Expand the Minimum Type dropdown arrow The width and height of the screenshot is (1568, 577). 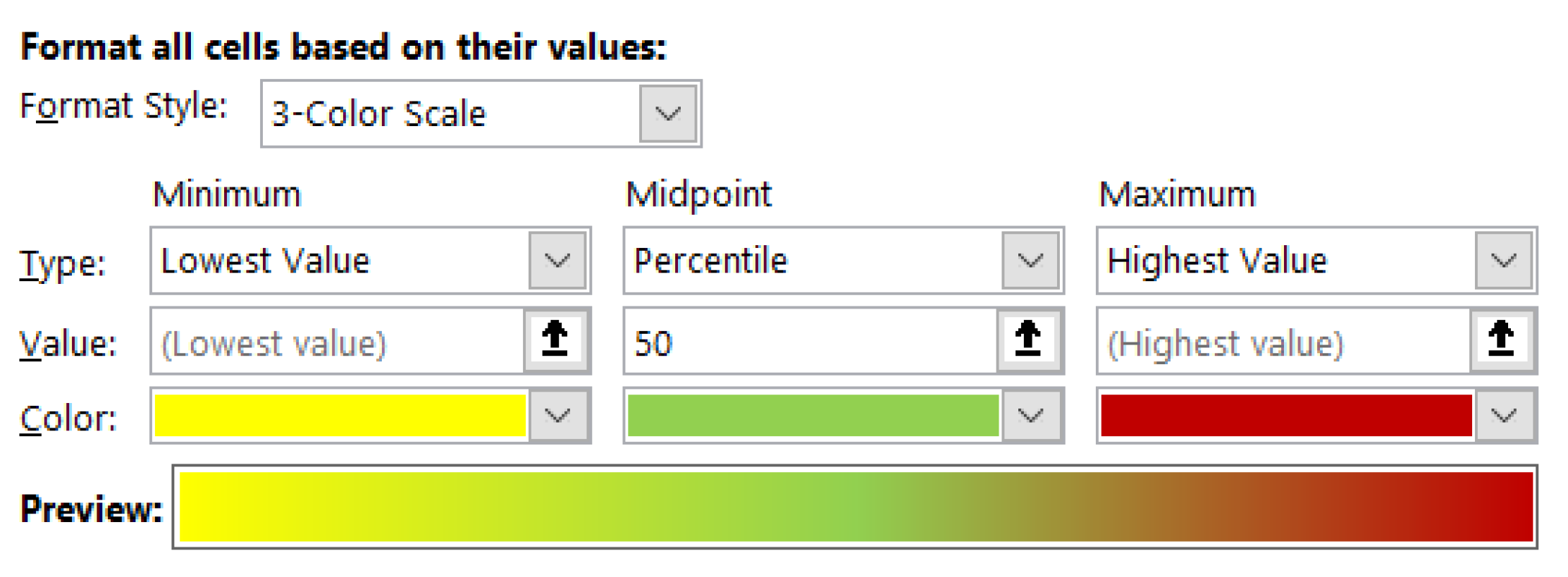(x=557, y=261)
